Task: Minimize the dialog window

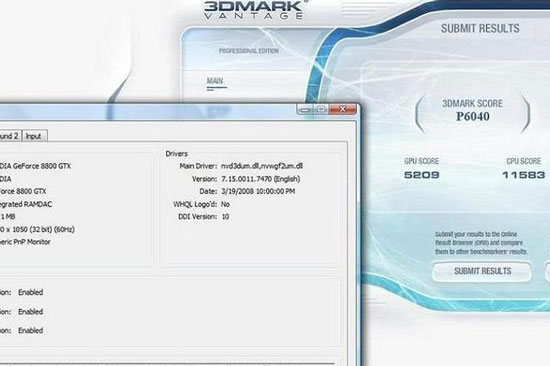Action: click(x=305, y=109)
